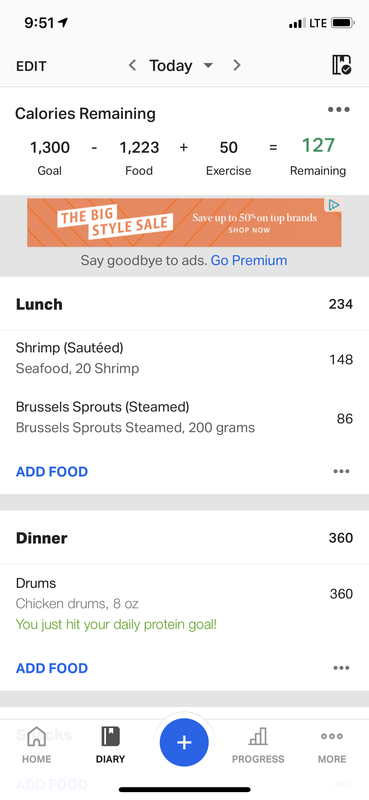Go to previous day with left arrow
Screen dimensions: 369x800
coord(132,65)
